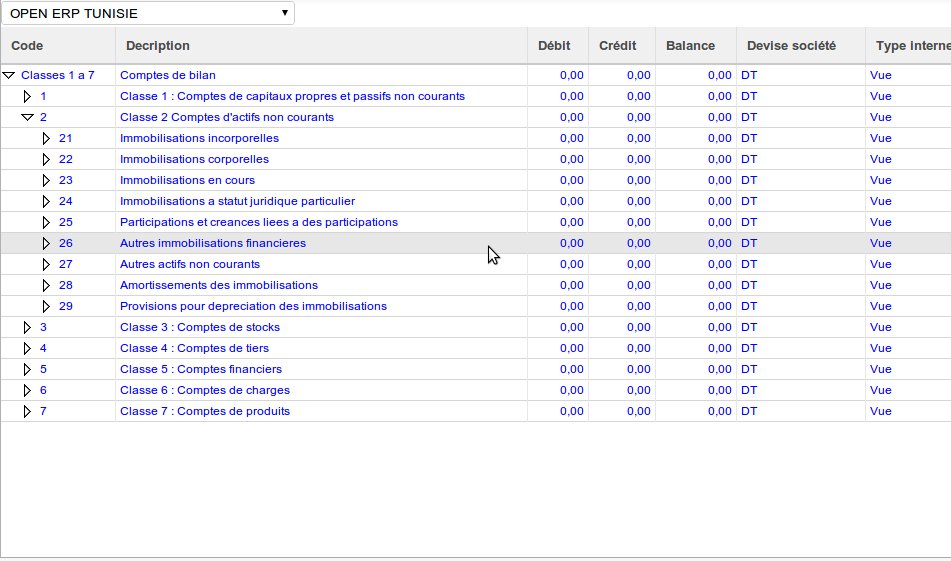Screen dimensions: 951x561
Task: Expand account 26 disclosure triangle
Action: pos(46,243)
